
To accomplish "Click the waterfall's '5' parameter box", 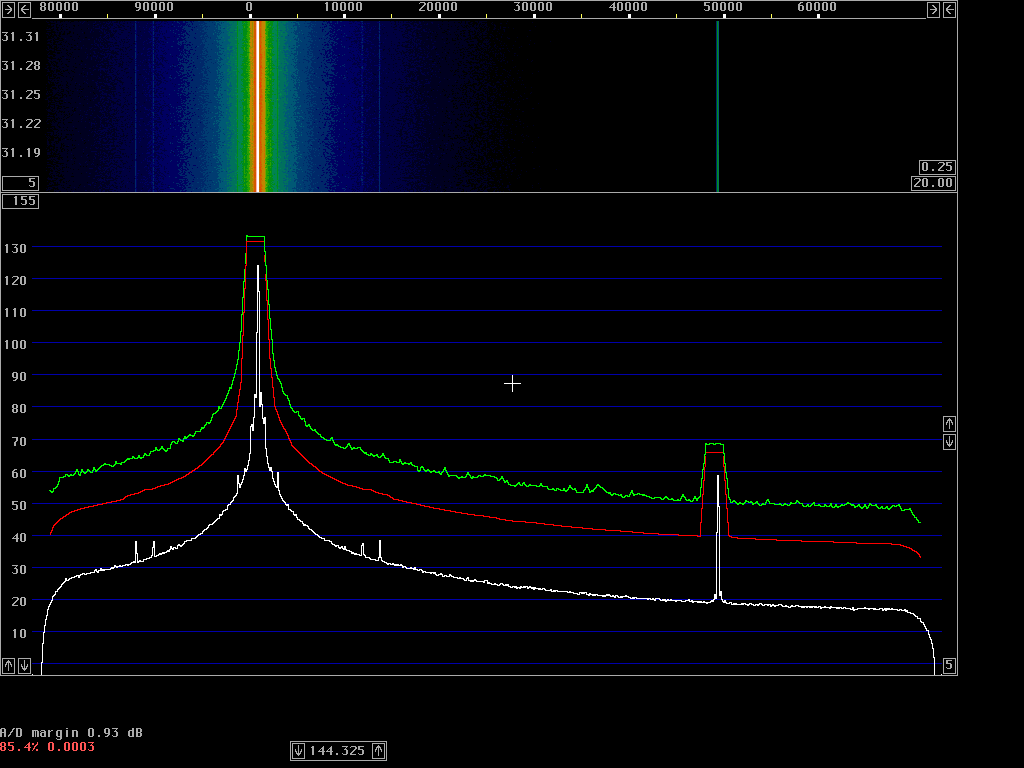I will (x=20, y=183).
